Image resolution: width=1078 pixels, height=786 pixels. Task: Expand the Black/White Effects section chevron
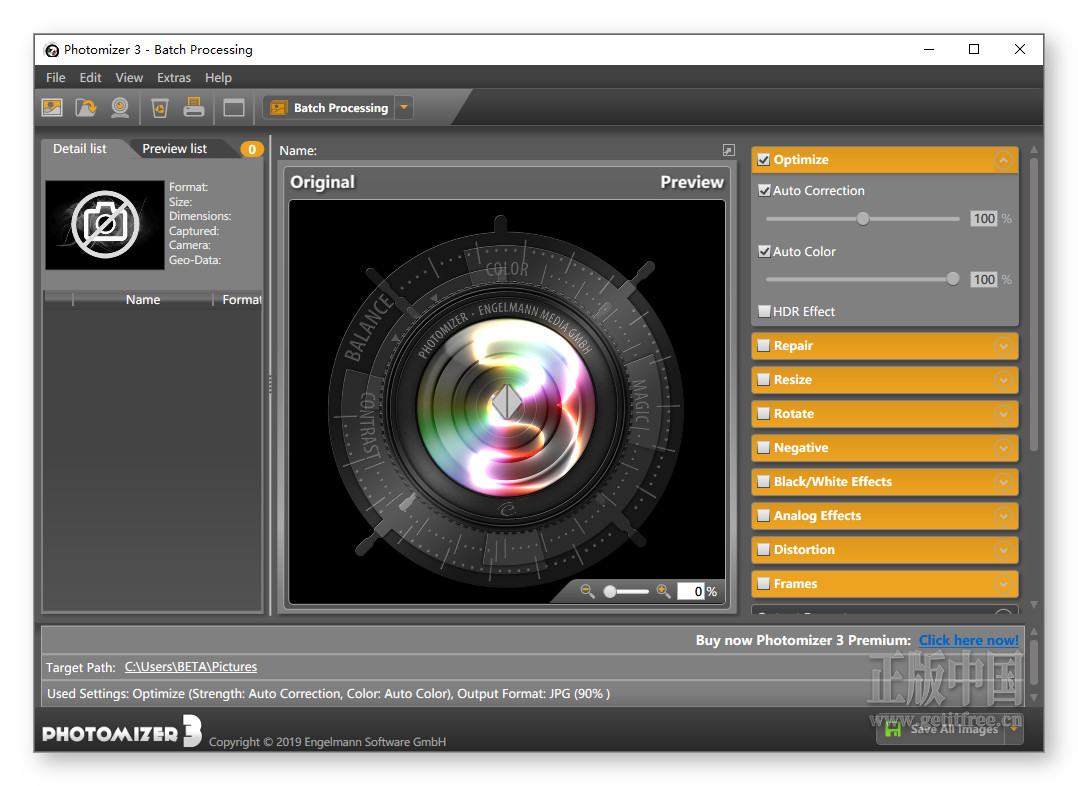coord(1003,482)
